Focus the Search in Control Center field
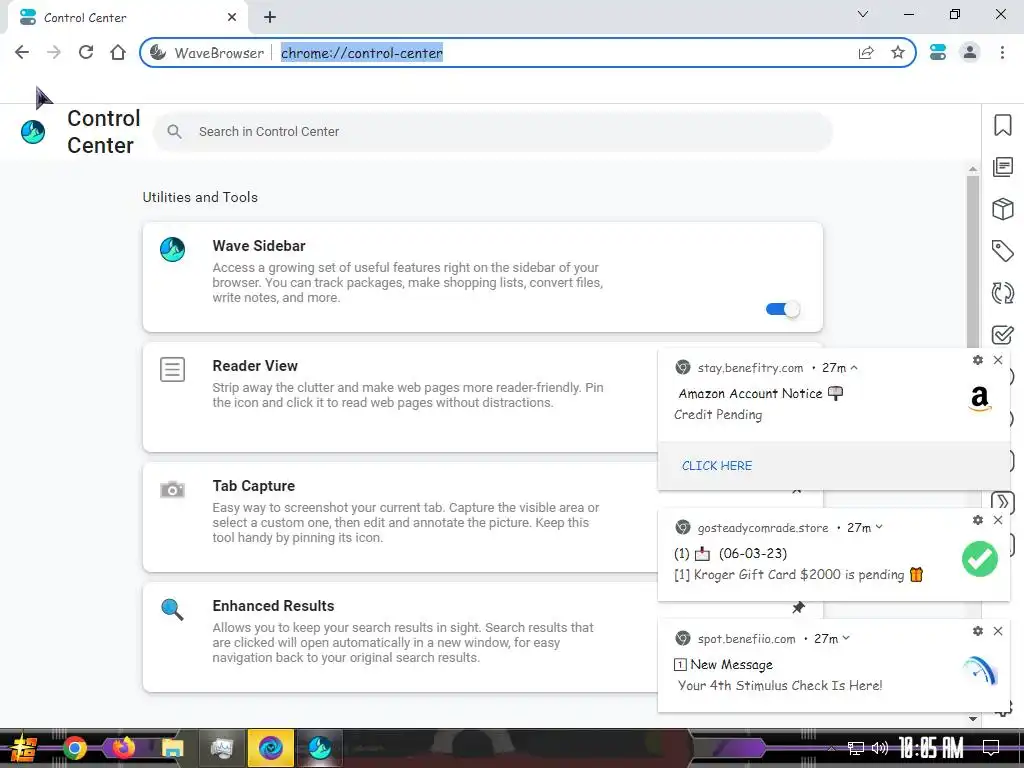 coord(493,132)
